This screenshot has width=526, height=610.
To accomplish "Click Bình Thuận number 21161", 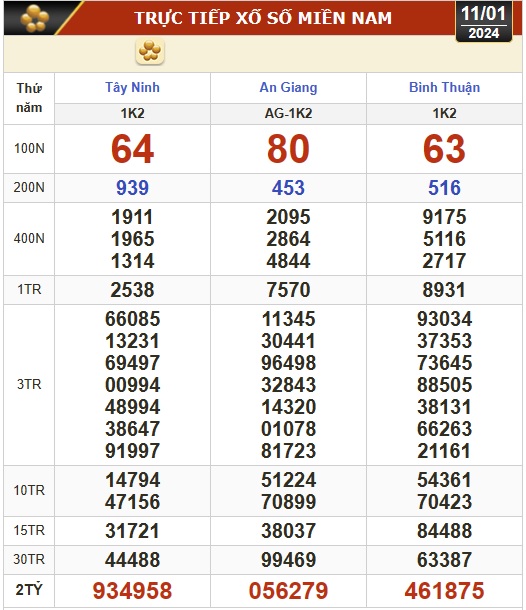I will pyautogui.click(x=444, y=451).
